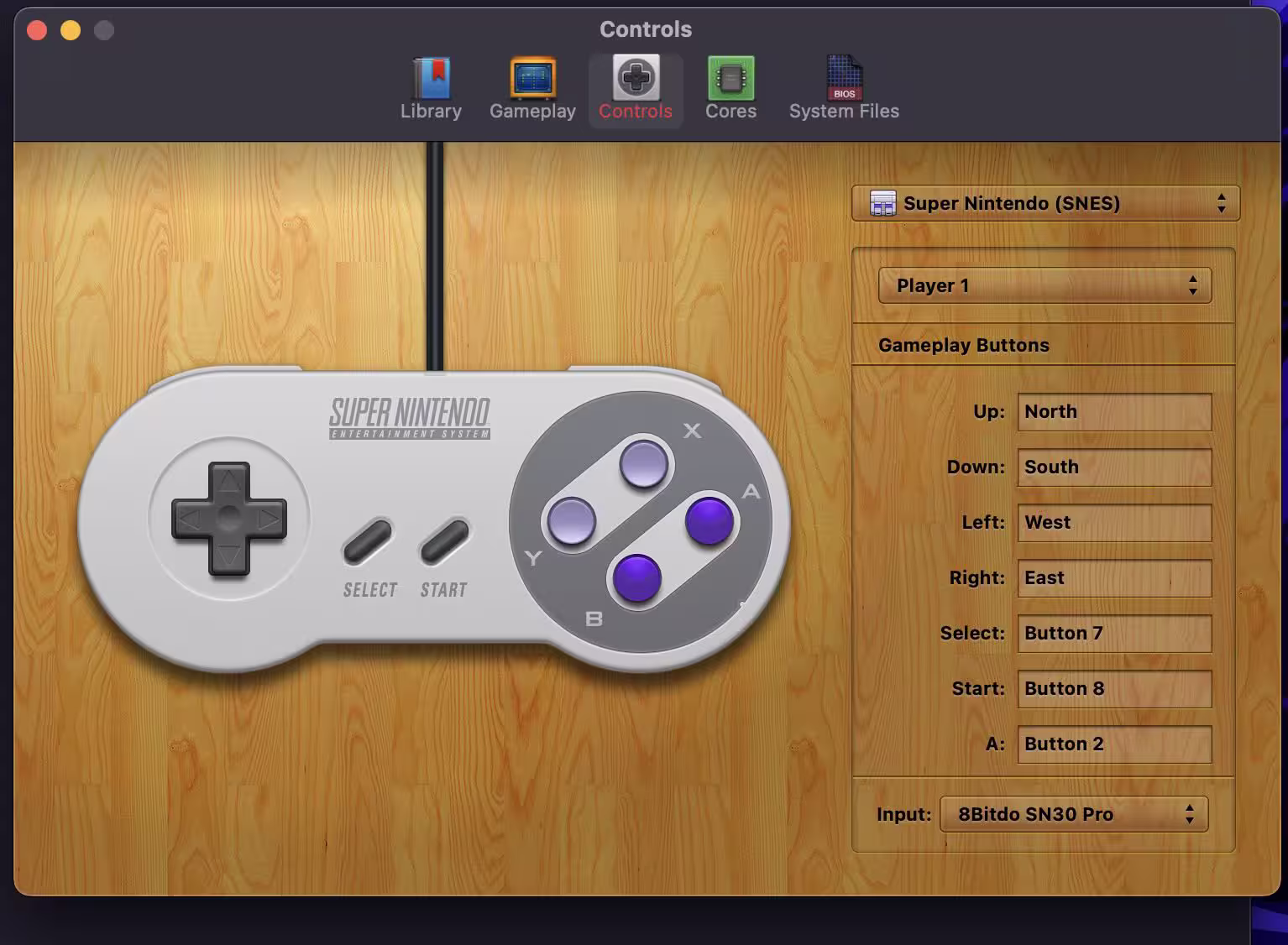Open the Super Nintendo (SNES) system dropdown

(x=1045, y=203)
